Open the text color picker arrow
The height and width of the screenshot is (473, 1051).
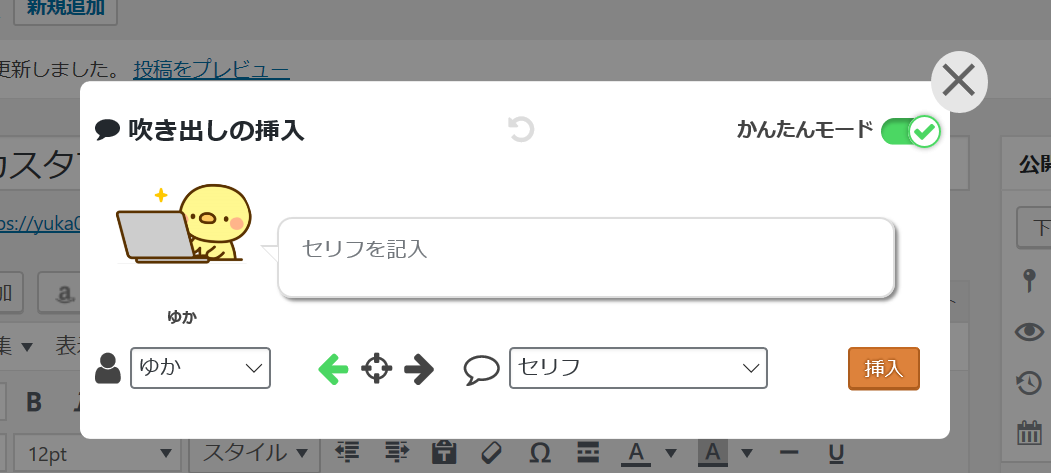point(670,454)
